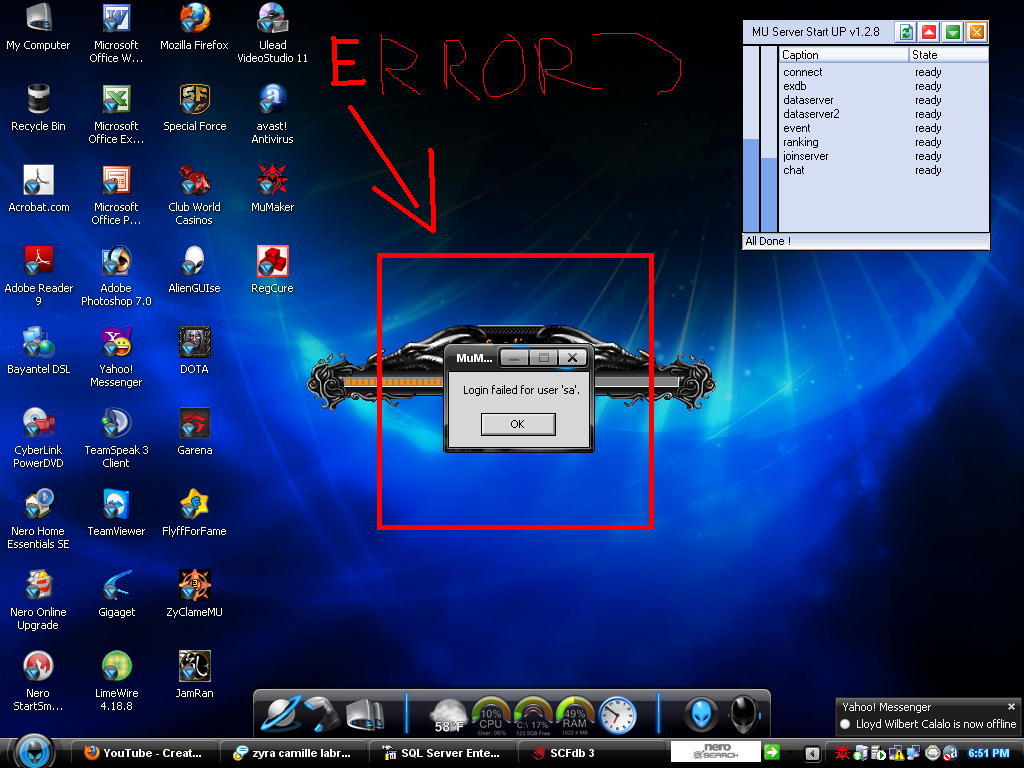Click the green Nero Search go arrow
Screen dimensions: 1024x768
pos(772,752)
